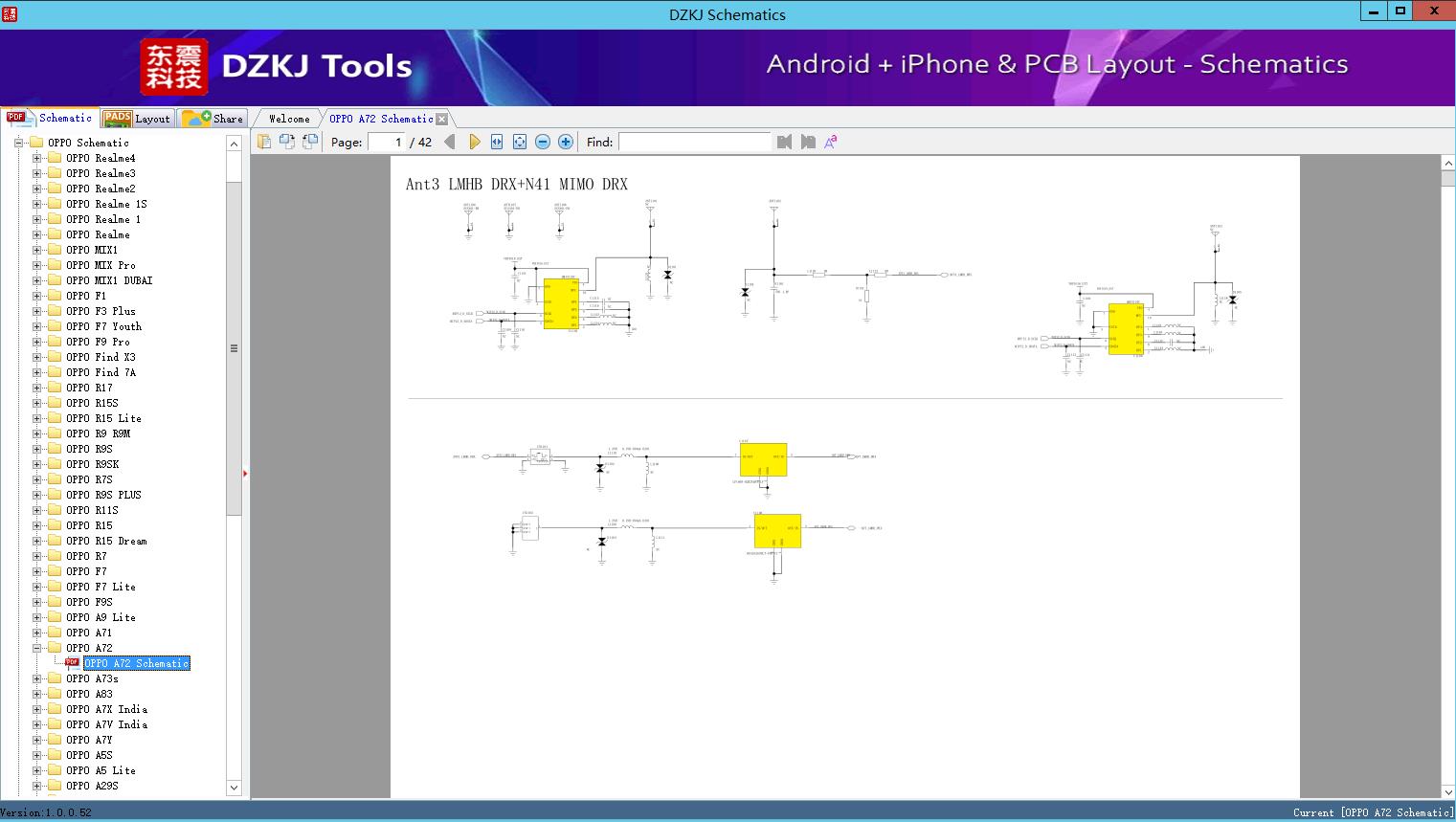The width and height of the screenshot is (1456, 822).
Task: Expand the OPPO R15 Dream folder
Action: tap(36, 541)
